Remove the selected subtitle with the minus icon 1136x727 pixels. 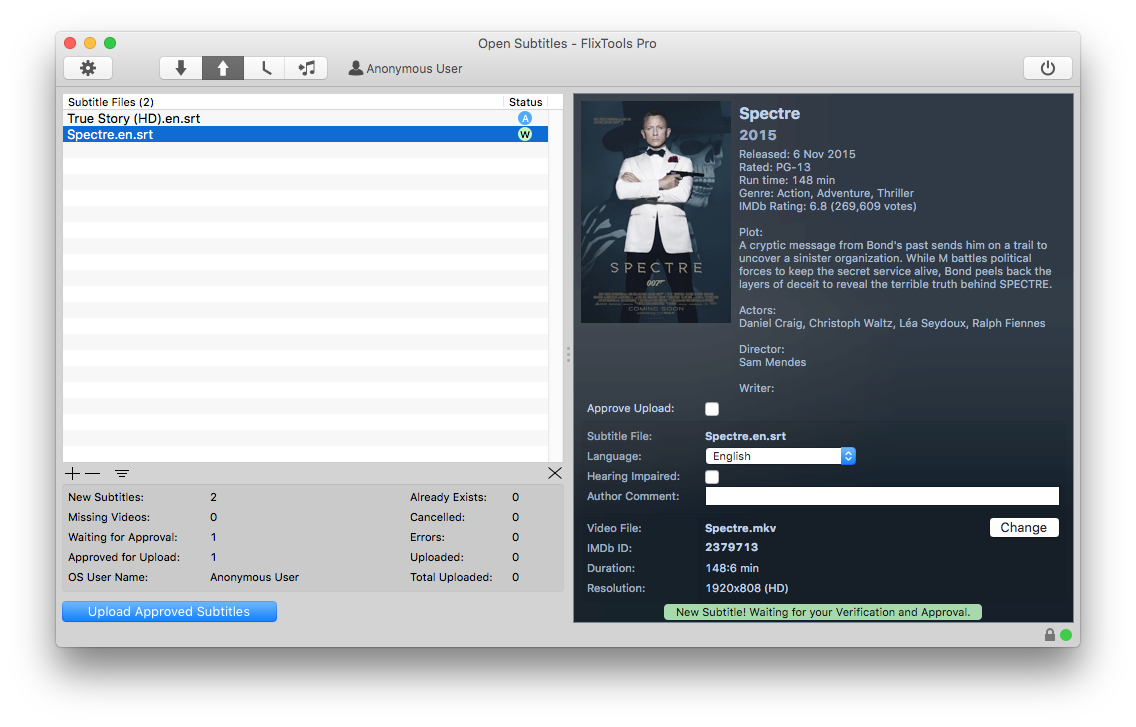pyautogui.click(x=93, y=473)
